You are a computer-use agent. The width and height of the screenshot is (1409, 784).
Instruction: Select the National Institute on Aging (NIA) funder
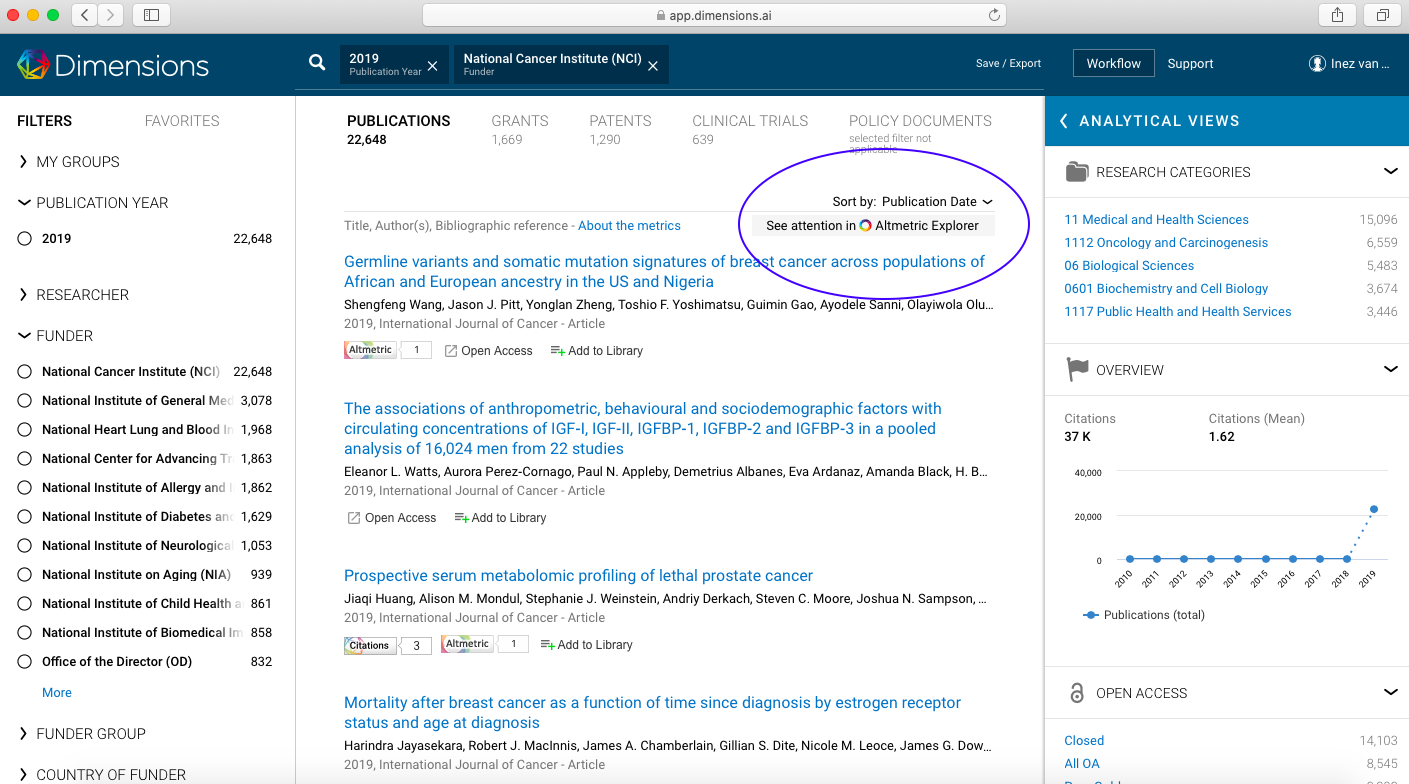(x=27, y=574)
